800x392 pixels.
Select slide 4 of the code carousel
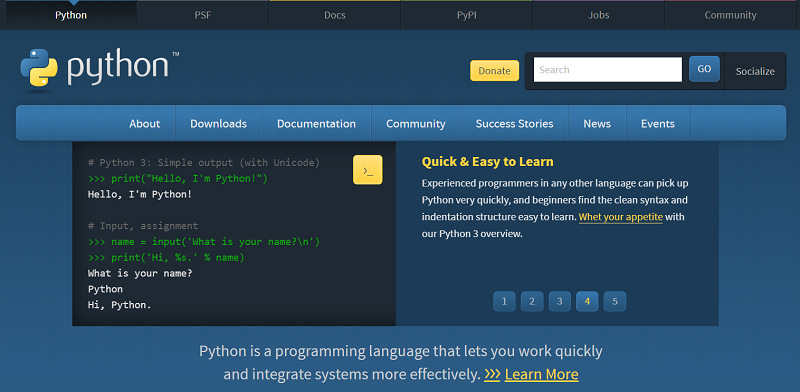click(587, 302)
